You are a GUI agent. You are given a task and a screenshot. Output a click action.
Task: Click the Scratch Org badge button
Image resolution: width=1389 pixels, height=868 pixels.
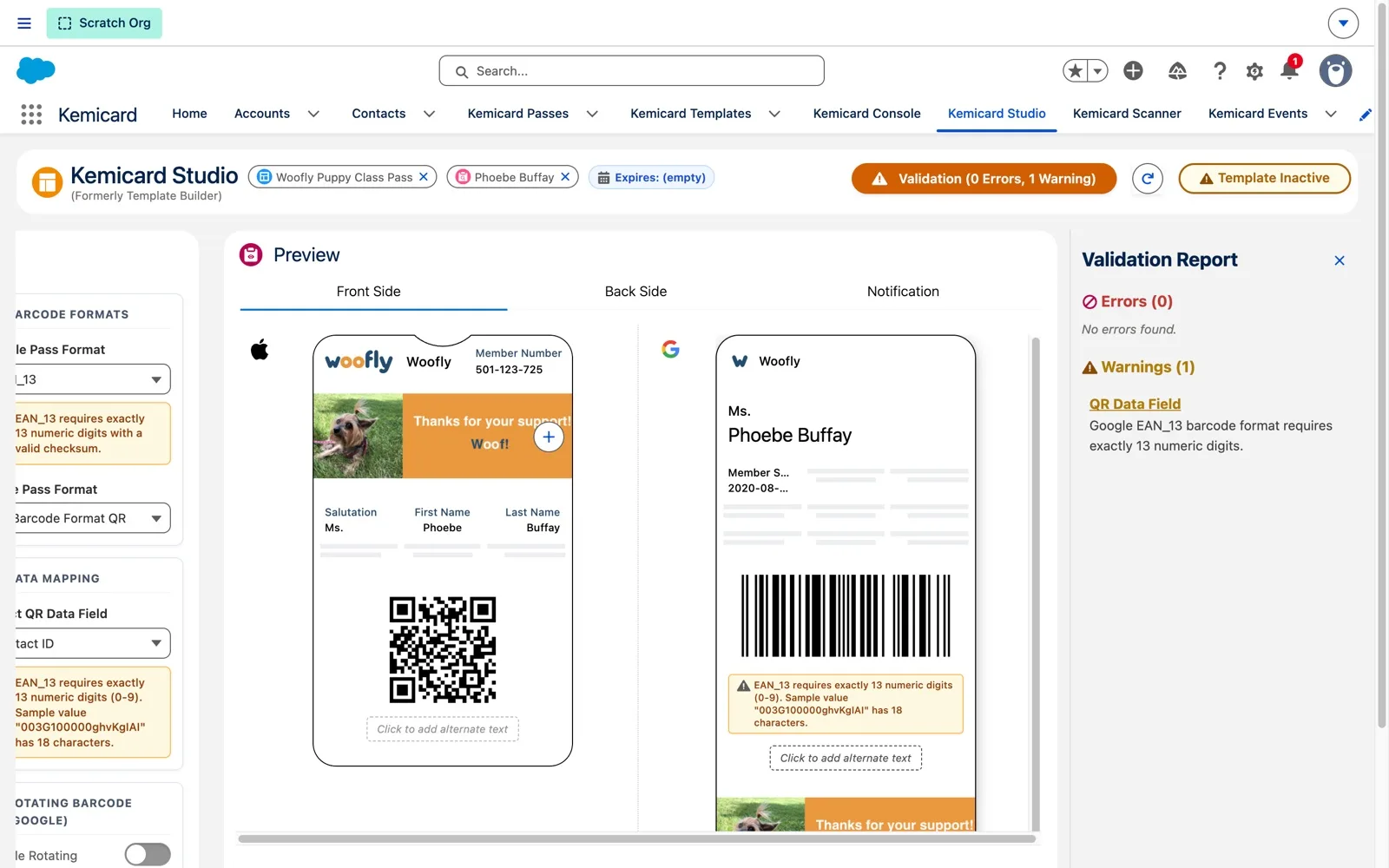pos(104,23)
